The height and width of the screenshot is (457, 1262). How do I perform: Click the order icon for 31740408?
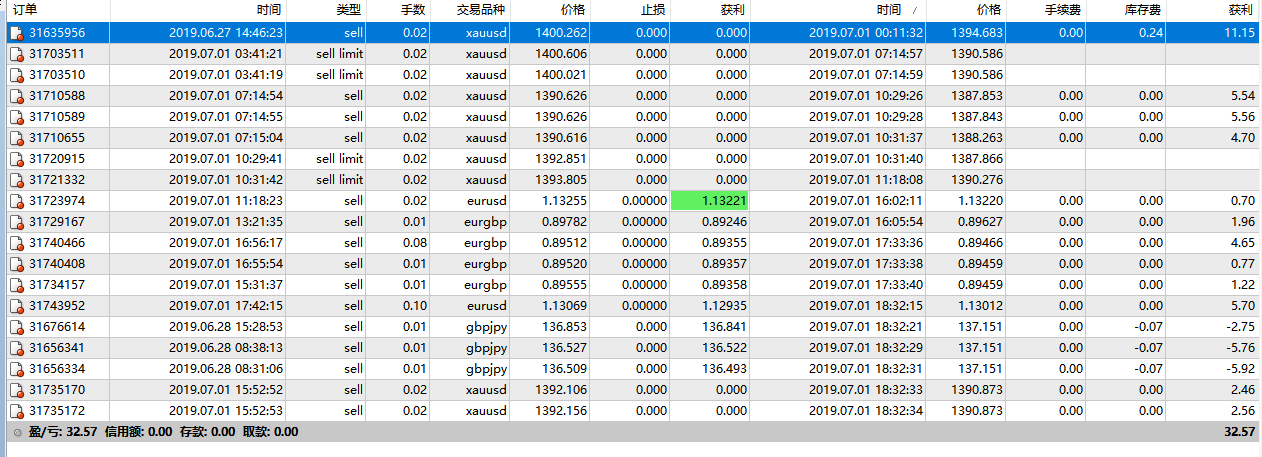pos(16,264)
